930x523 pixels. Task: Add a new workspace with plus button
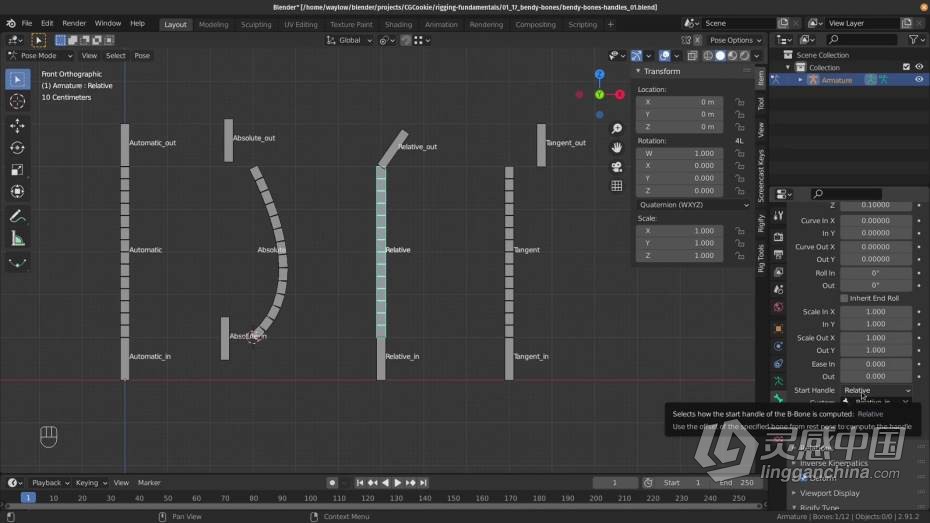pyautogui.click(x=610, y=24)
